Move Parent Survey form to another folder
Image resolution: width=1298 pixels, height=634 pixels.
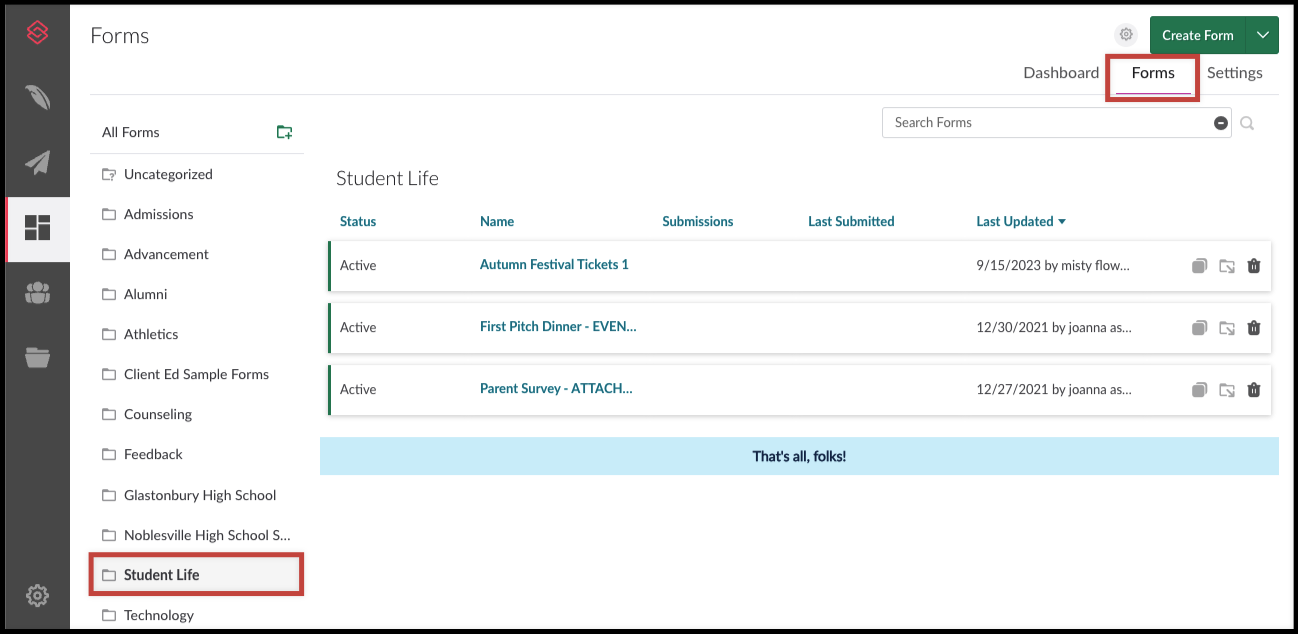1227,390
